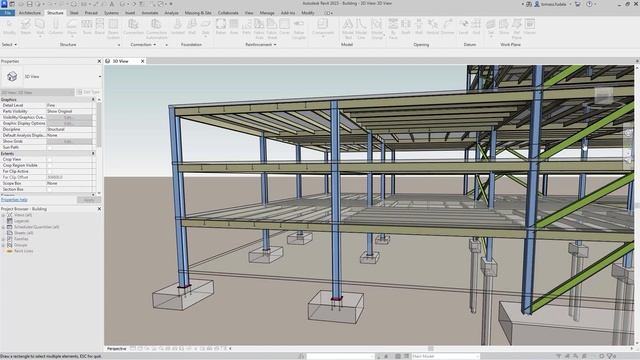This screenshot has width=640, height=360.
Task: Toggle the Crop View checkbox
Action: pos(49,160)
